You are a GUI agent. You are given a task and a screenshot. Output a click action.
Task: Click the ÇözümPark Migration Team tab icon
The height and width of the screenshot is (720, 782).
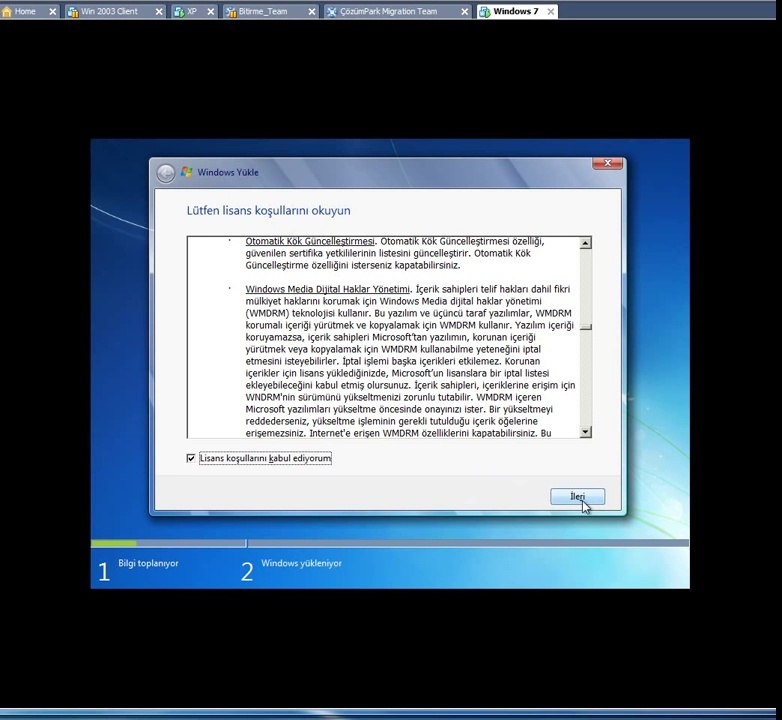coord(332,11)
